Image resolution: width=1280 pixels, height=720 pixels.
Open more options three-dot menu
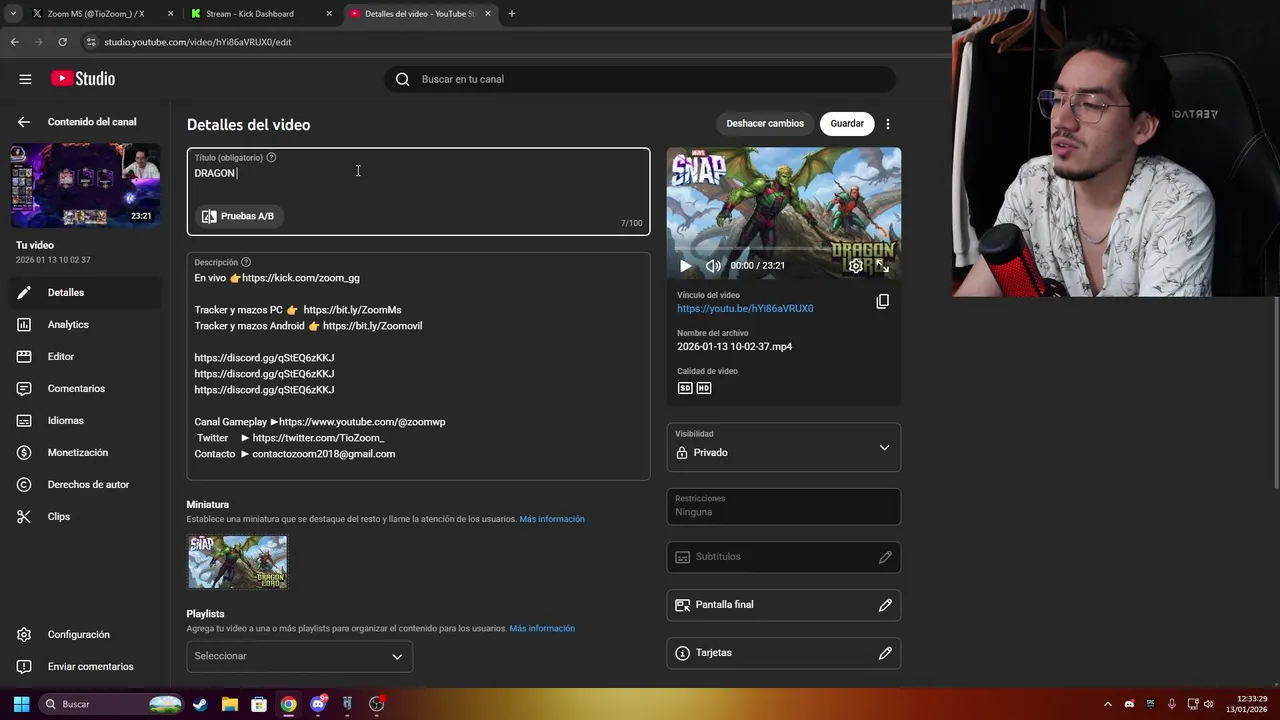[x=888, y=124]
